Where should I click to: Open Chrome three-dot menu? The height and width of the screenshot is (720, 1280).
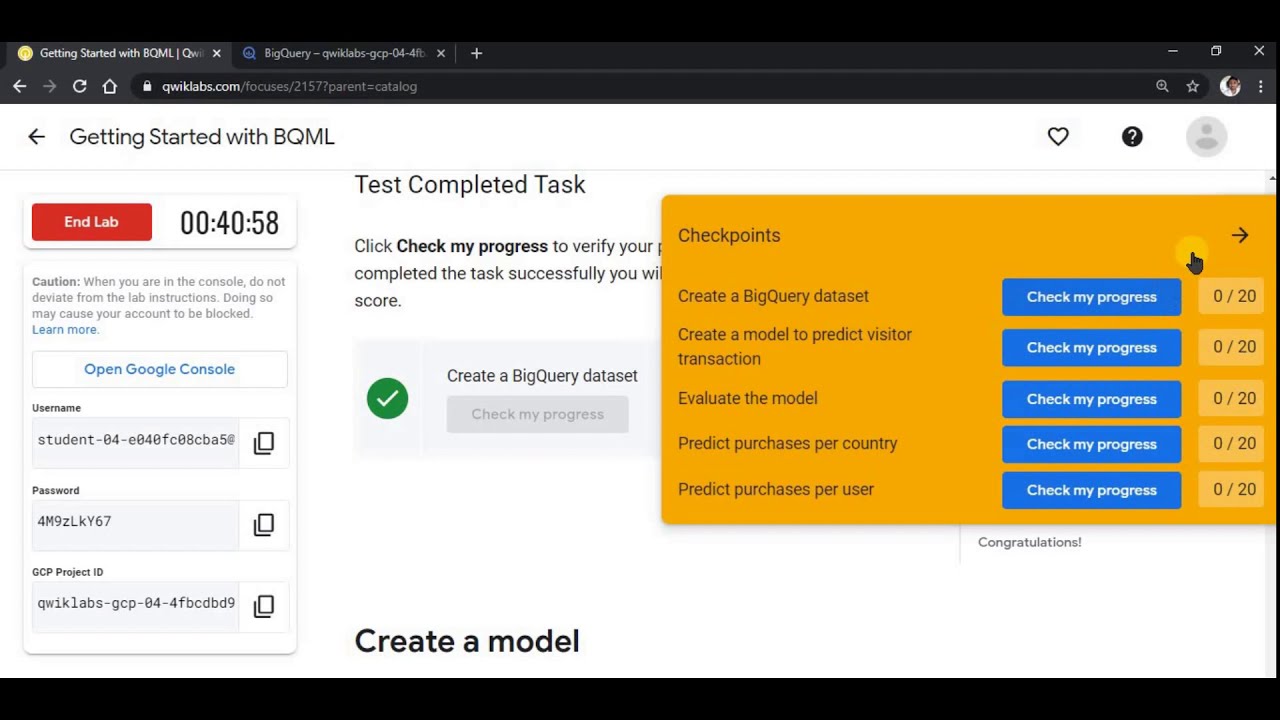[1260, 87]
